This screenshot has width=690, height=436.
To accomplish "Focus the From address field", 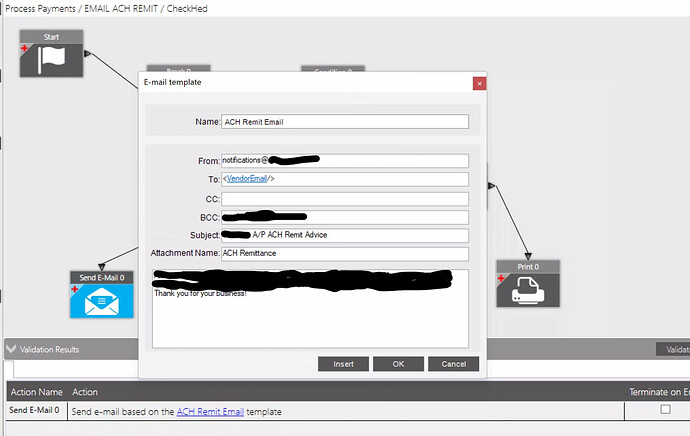I will [345, 161].
